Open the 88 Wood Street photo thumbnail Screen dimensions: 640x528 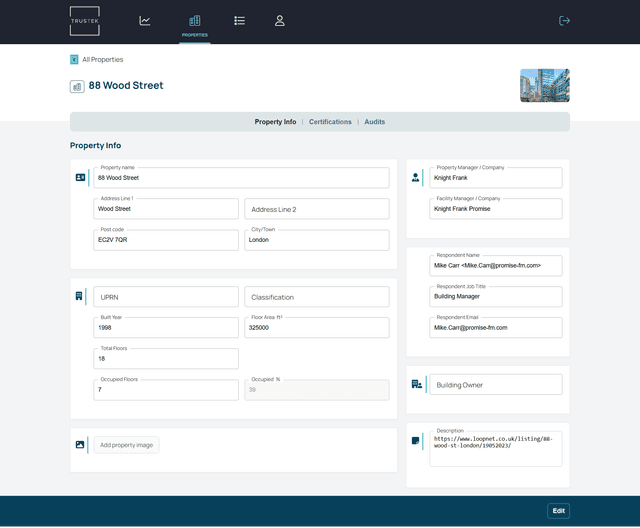(544, 85)
